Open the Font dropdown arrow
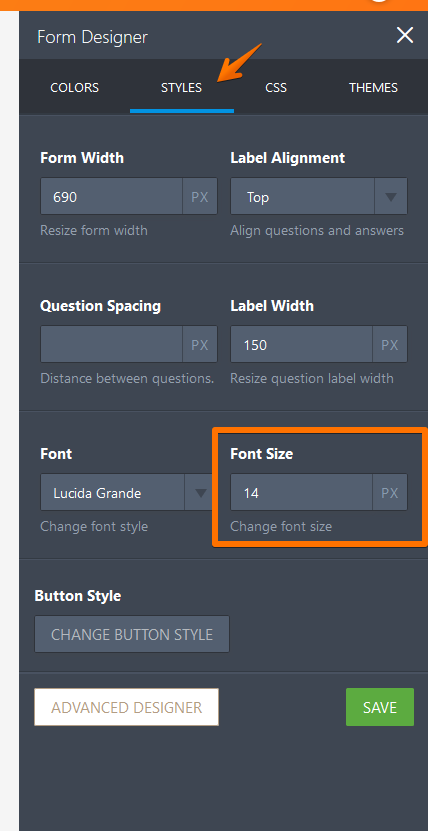 200,493
